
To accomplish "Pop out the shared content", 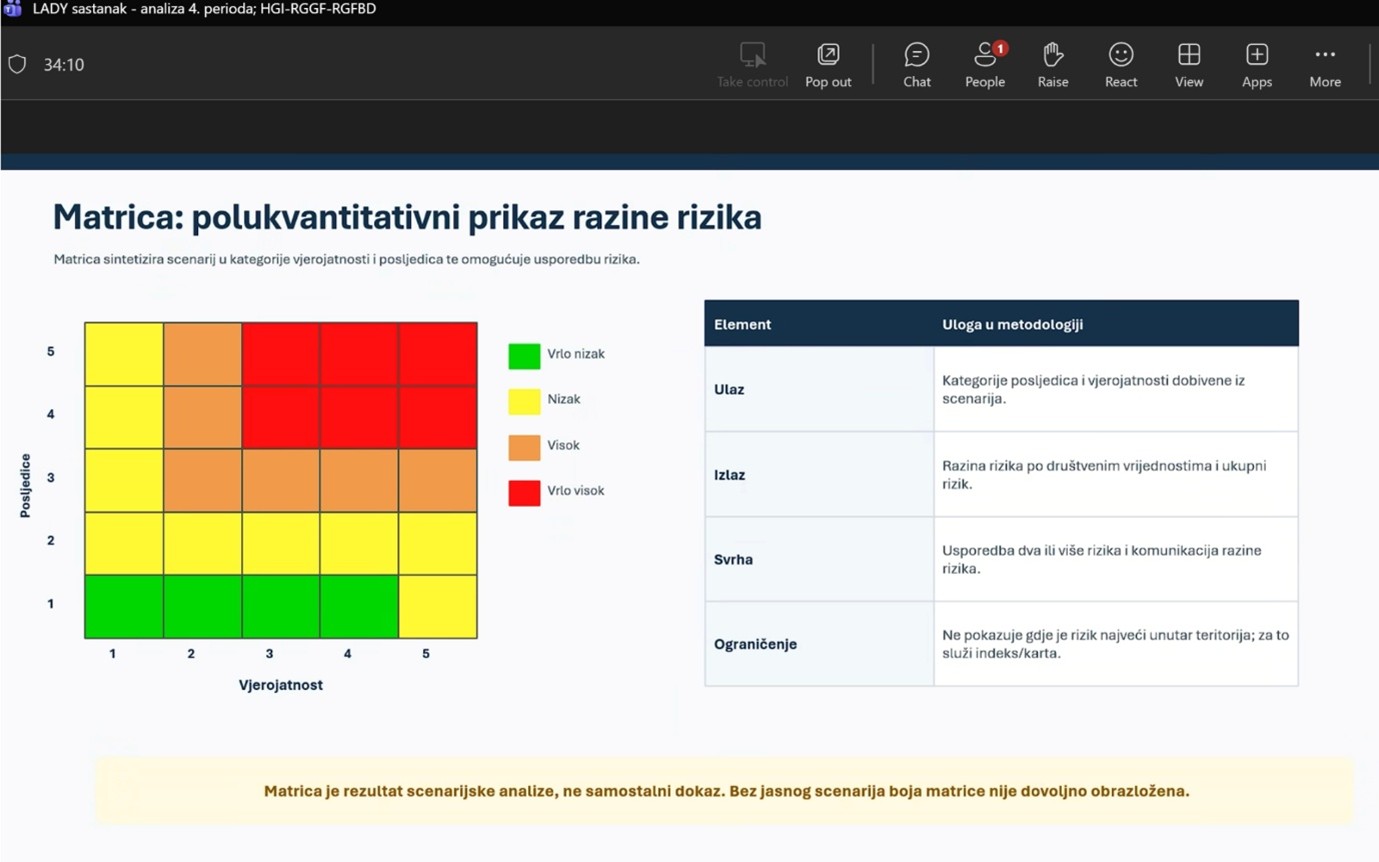I will [828, 65].
